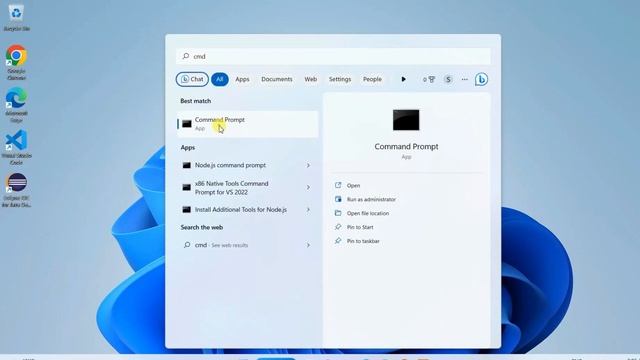Click the Run as administrator shield icon
This screenshot has height=360, width=640.
click(x=338, y=199)
